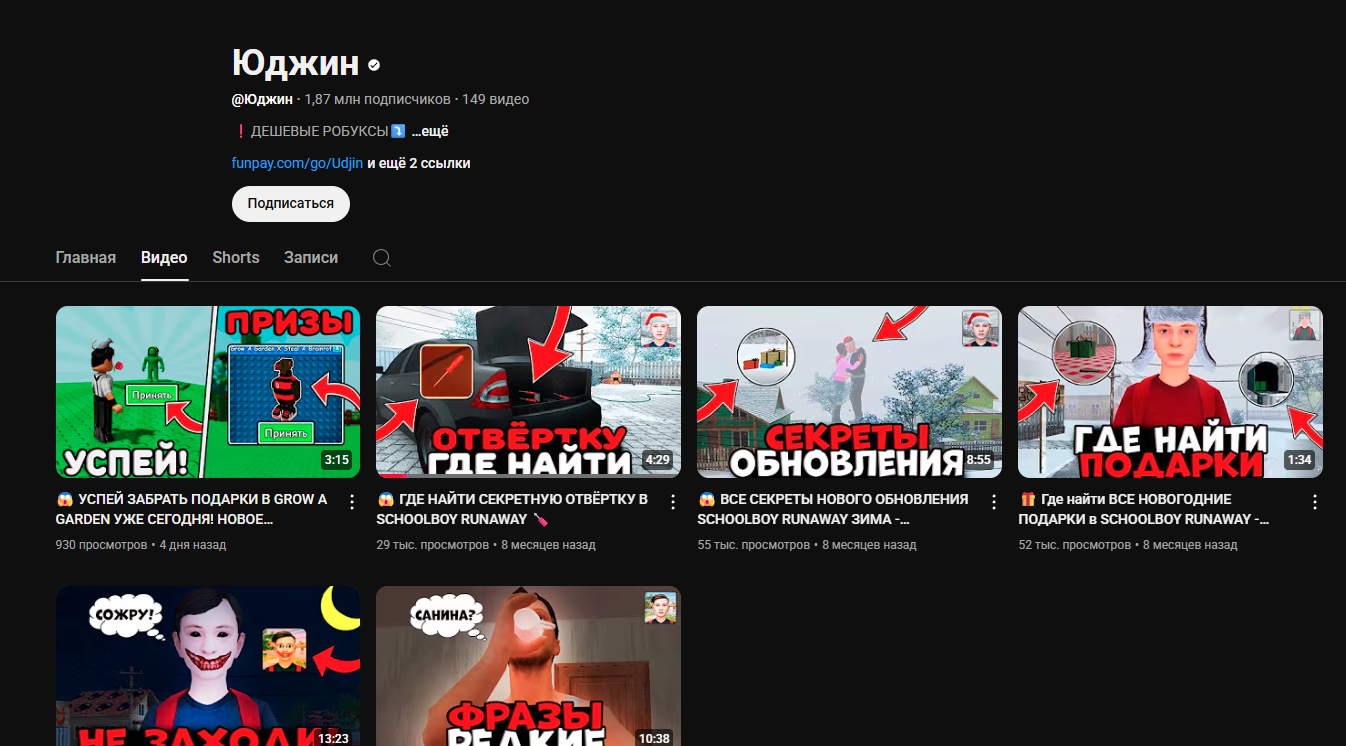Click the 13:23 duration badge
Screen dimensions: 1346x746
pyautogui.click(x=333, y=738)
